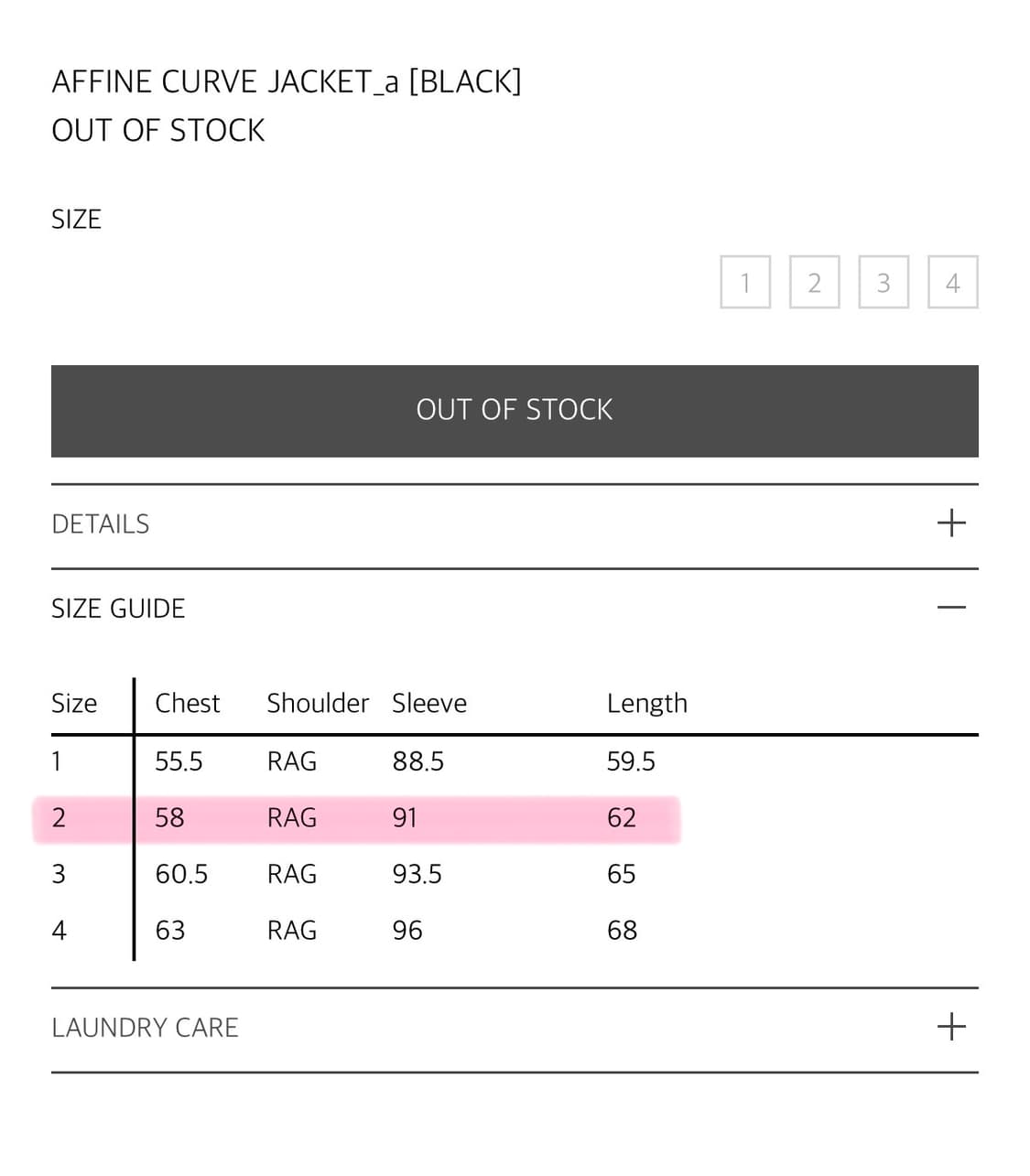
Task: Click the SIZE GUIDE accordion header
Action: tap(118, 609)
